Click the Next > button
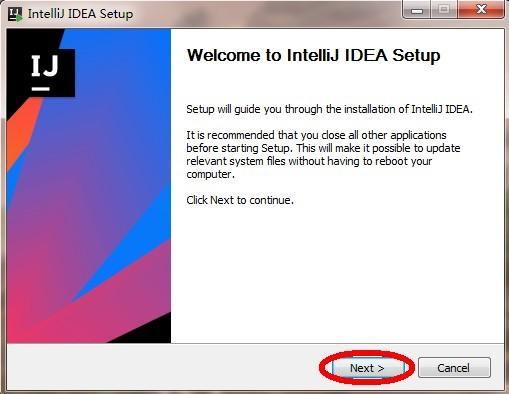509x394 pixels. [368, 368]
